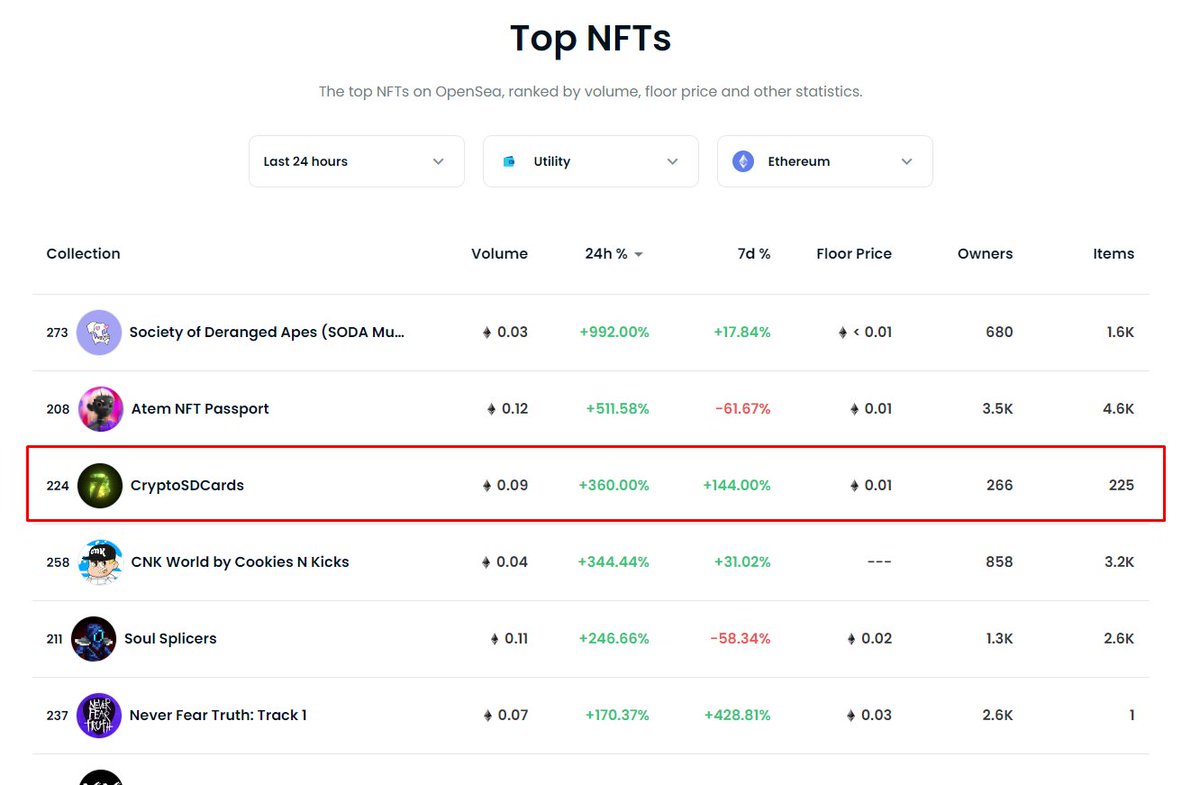Open the Atem NFT Passport avatar

(101, 409)
